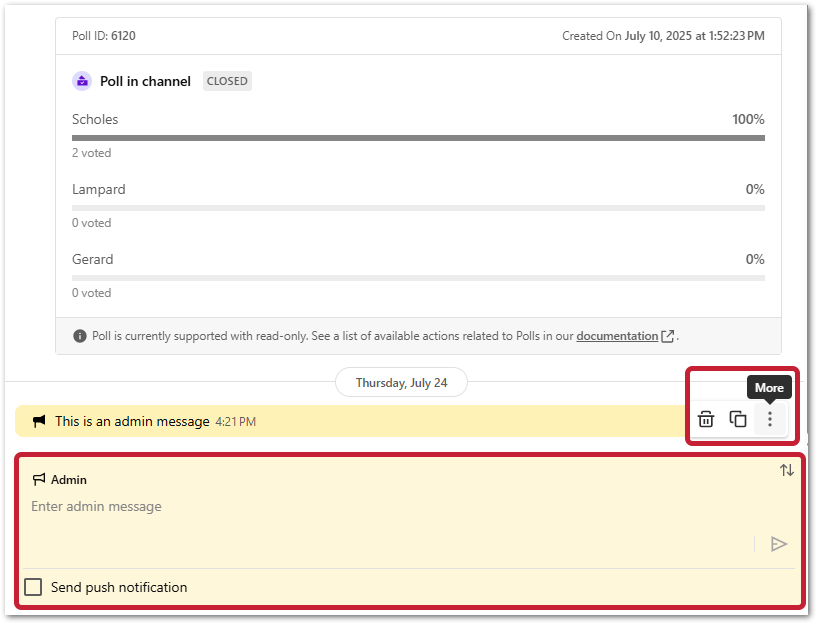Open the More three-dot menu

769,419
